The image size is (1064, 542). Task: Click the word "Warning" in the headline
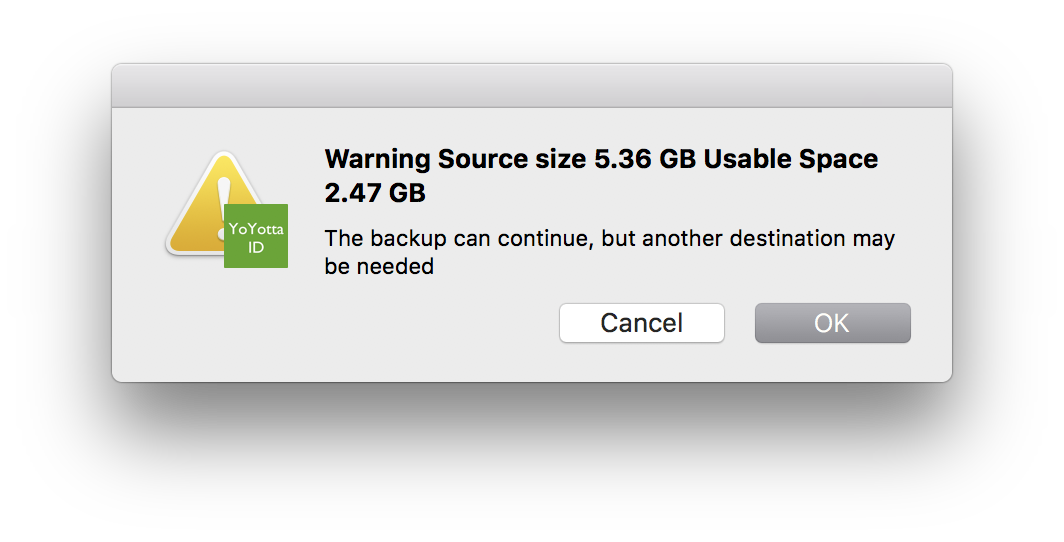pyautogui.click(x=377, y=159)
